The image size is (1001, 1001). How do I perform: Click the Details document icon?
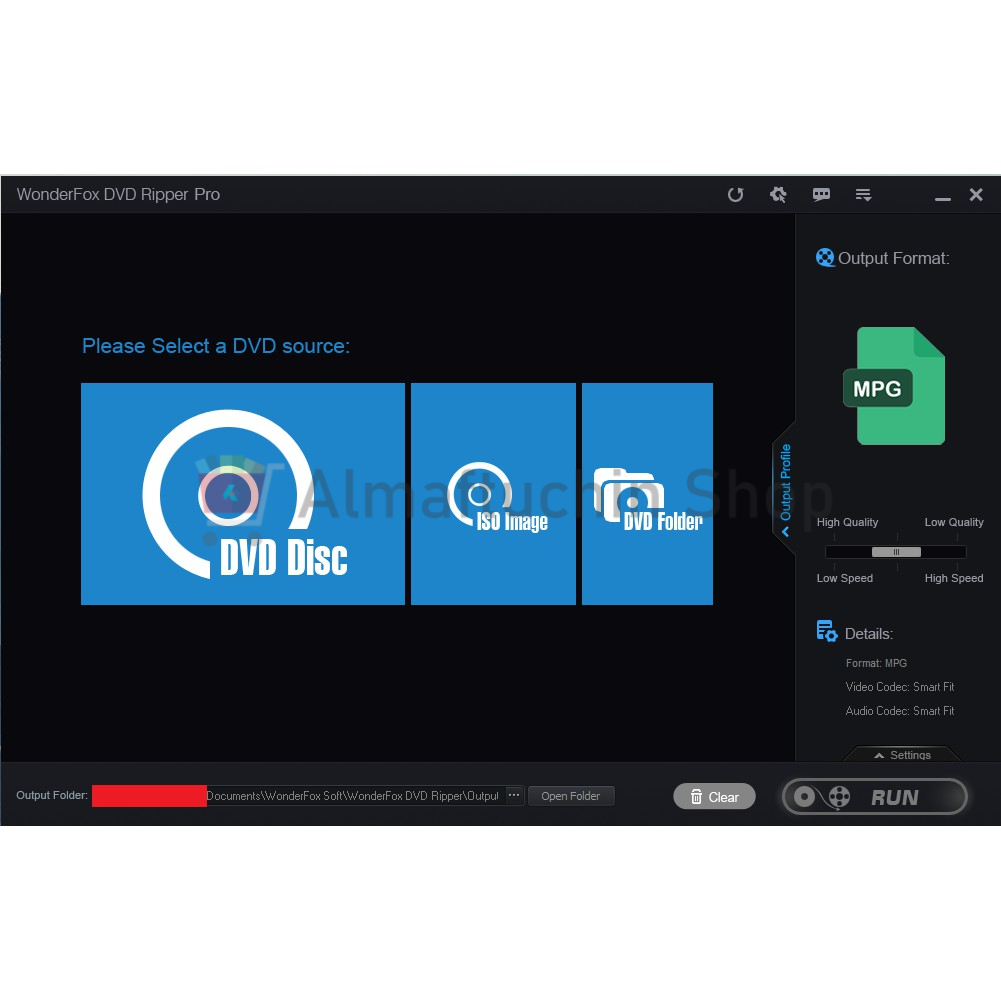pos(827,631)
